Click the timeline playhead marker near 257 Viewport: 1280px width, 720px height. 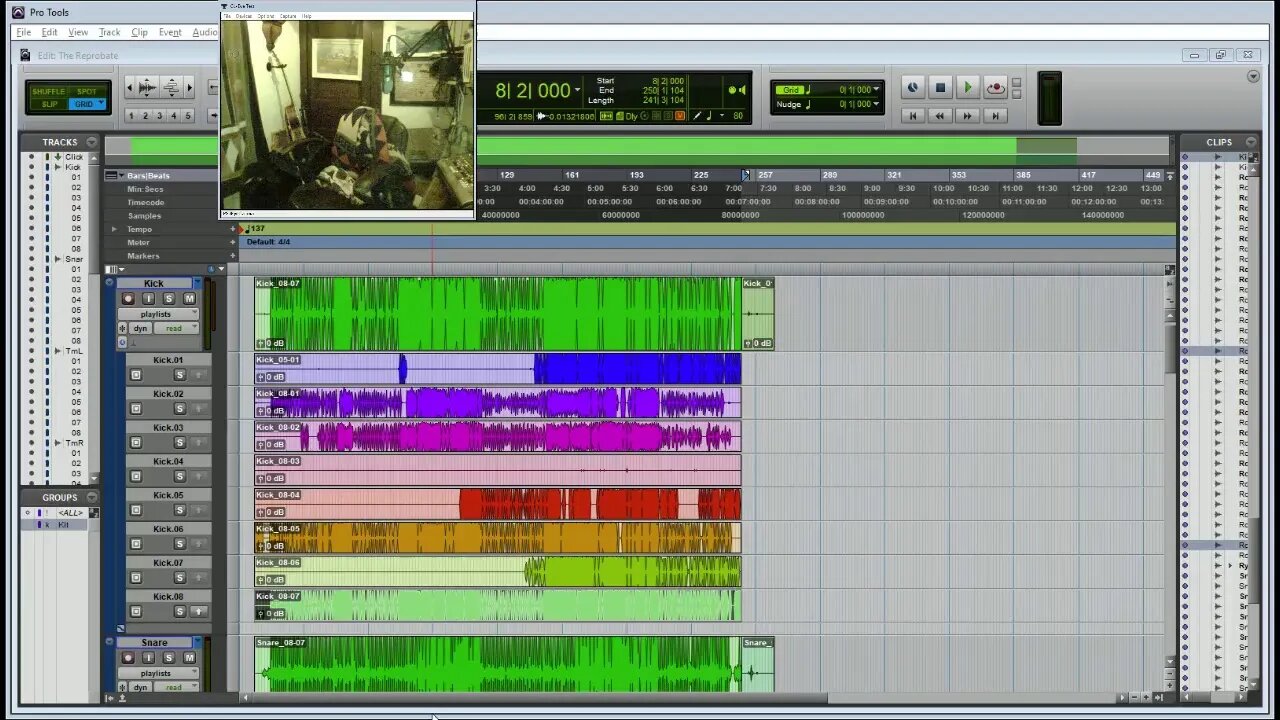tap(746, 175)
